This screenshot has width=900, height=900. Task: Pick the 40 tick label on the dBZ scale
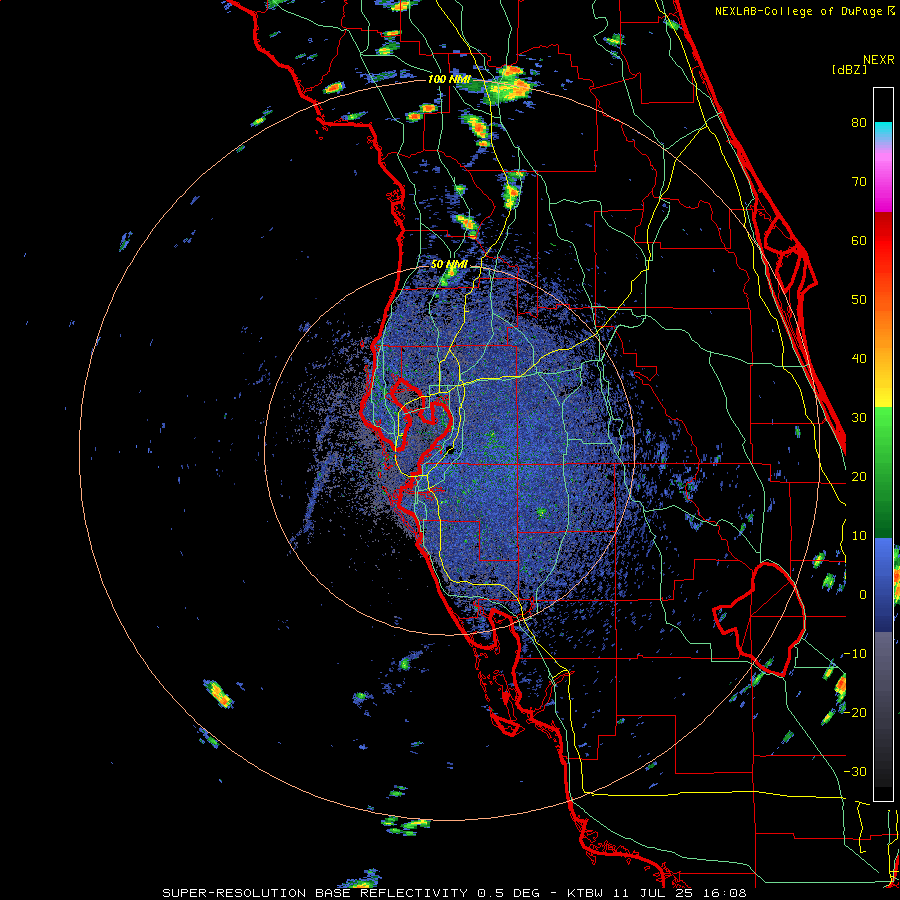(859, 359)
